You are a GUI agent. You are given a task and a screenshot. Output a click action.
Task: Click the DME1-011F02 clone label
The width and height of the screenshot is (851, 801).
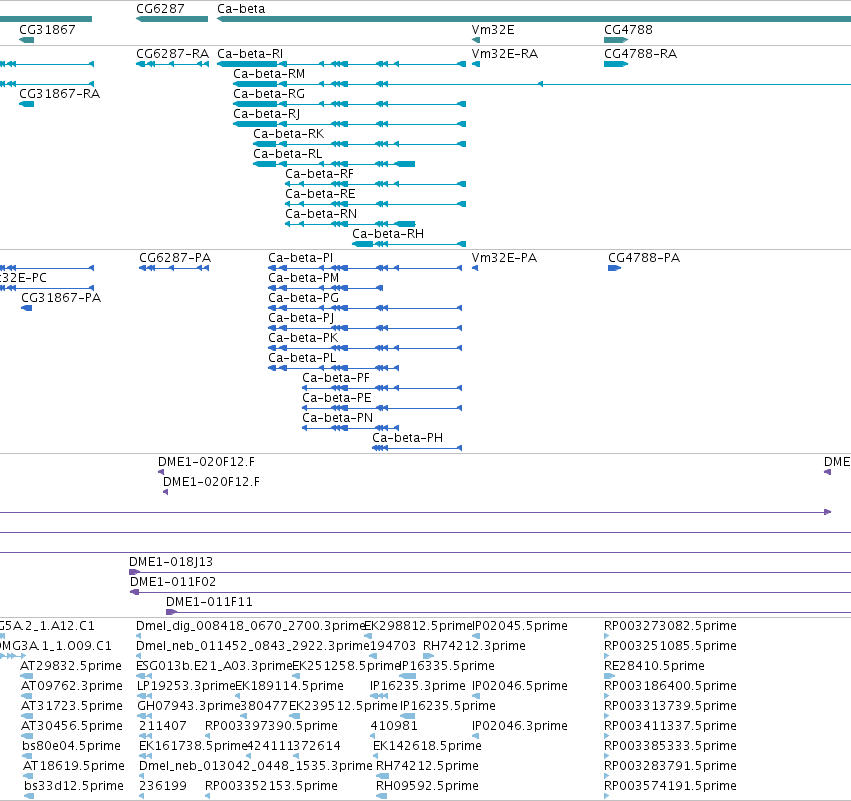pyautogui.click(x=173, y=582)
